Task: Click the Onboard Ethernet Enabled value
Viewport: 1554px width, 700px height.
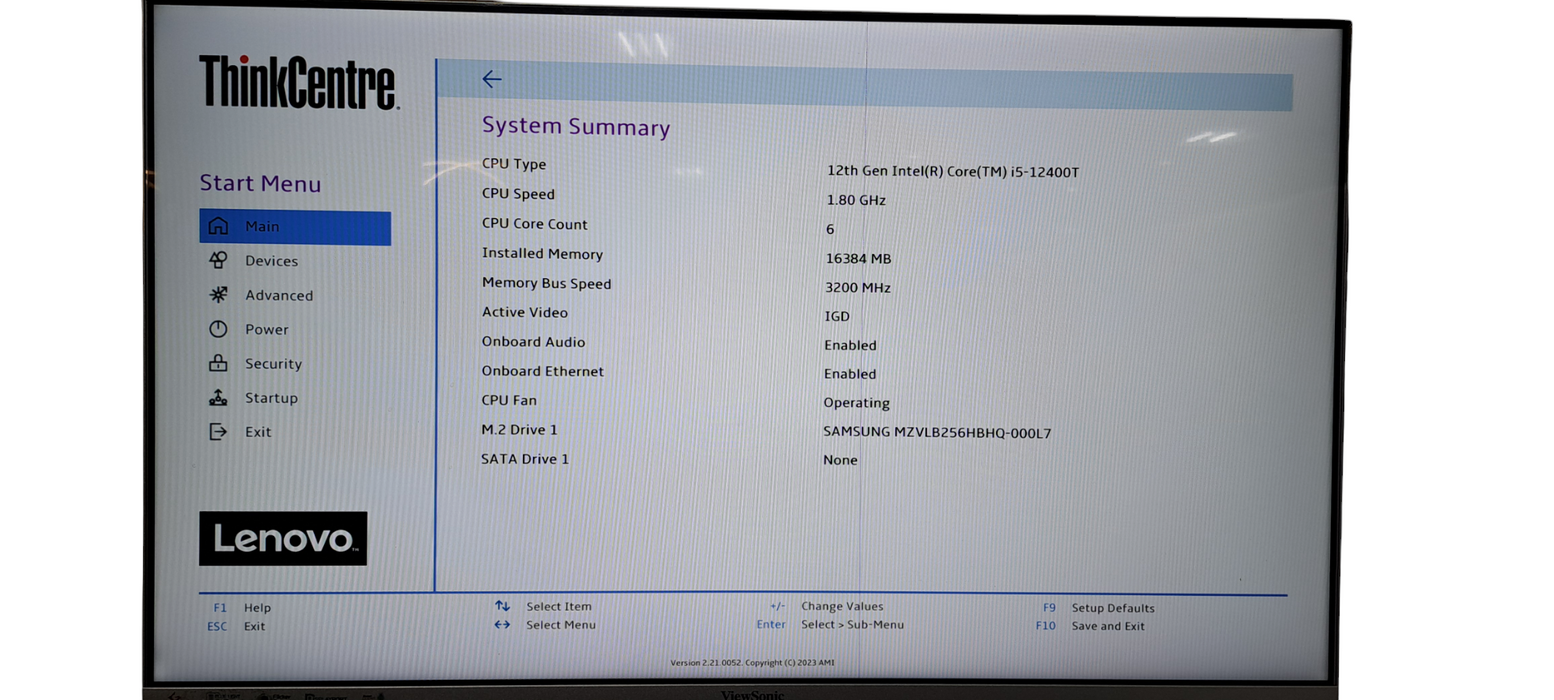Action: (x=850, y=374)
